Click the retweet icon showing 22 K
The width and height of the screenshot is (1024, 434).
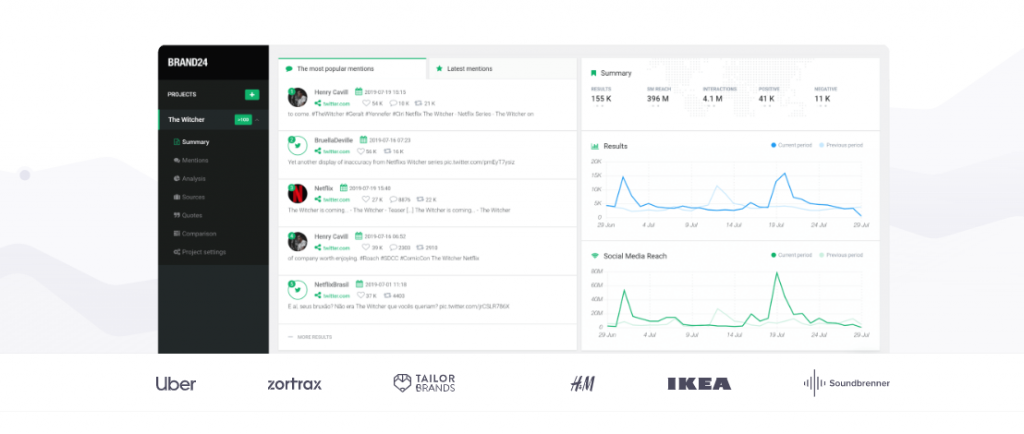coord(420,199)
